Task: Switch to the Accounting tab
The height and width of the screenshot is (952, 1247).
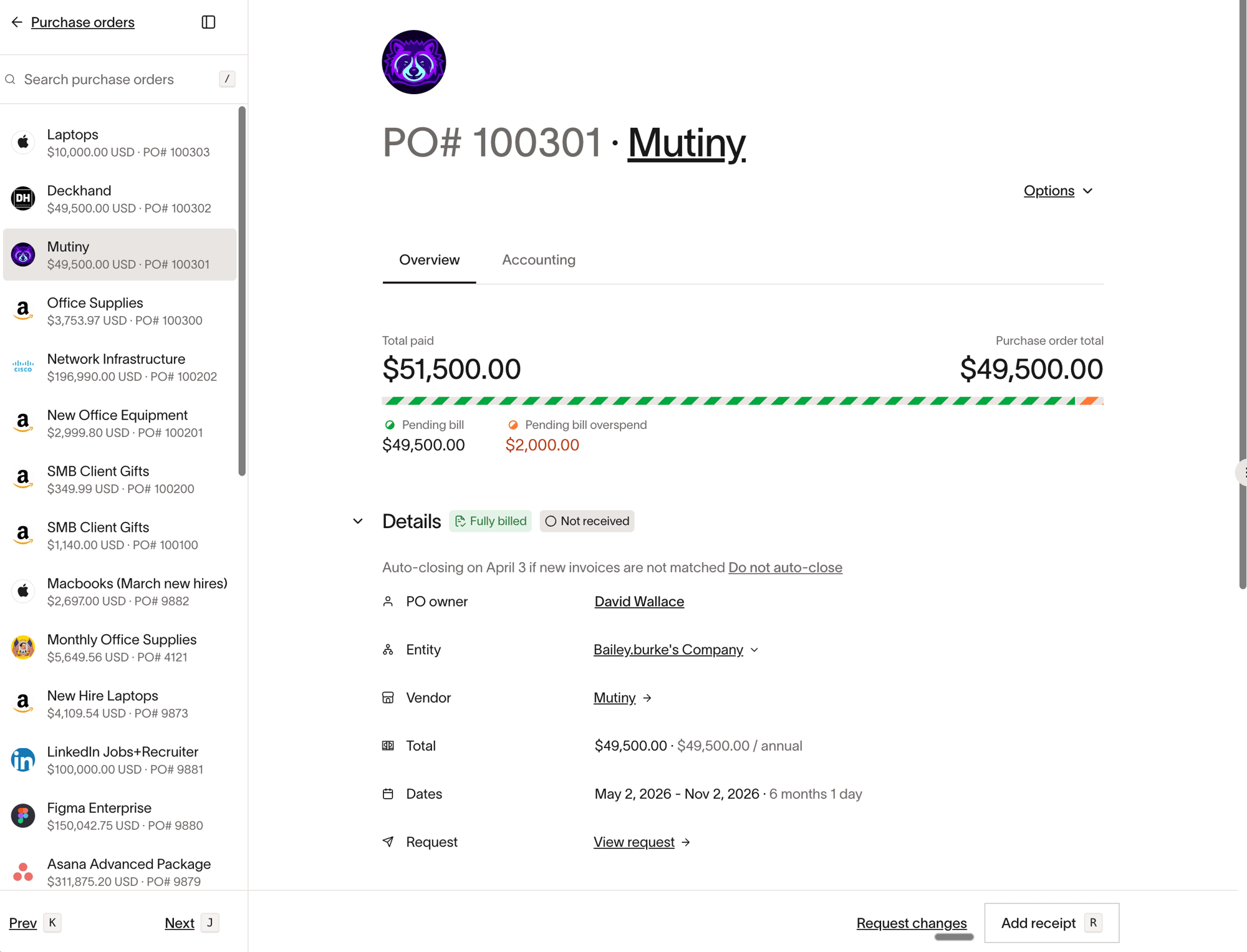Action: click(x=539, y=260)
